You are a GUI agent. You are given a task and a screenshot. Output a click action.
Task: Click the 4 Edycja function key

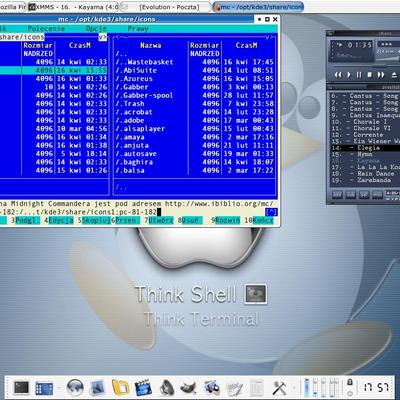tap(59, 220)
